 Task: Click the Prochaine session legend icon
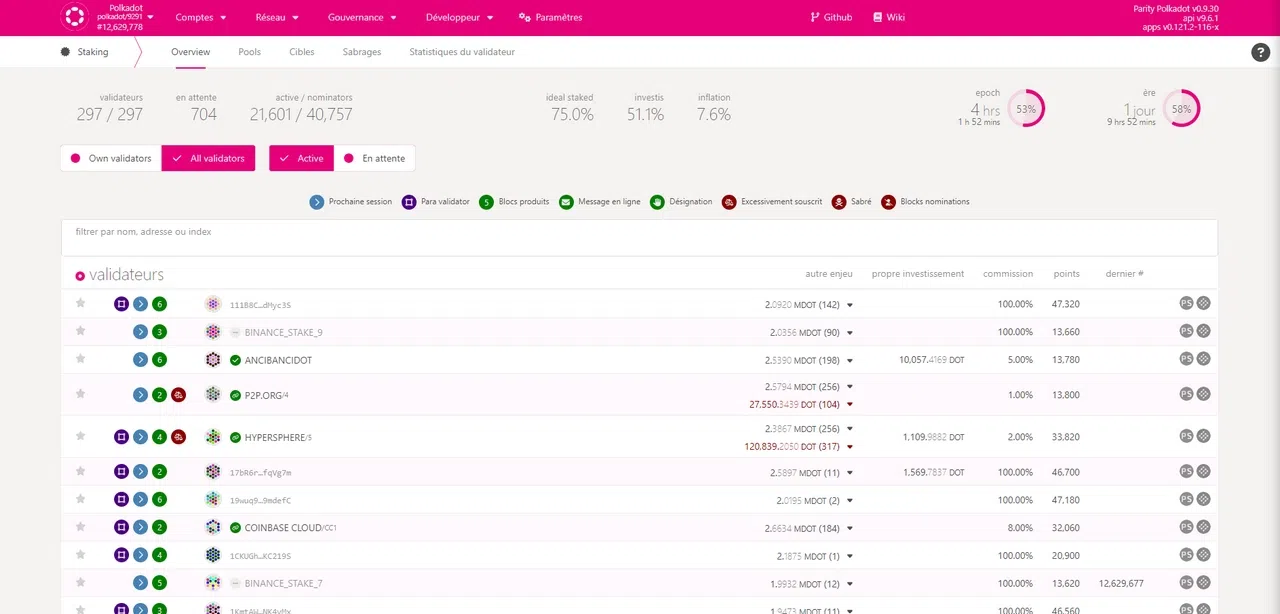pyautogui.click(x=317, y=202)
